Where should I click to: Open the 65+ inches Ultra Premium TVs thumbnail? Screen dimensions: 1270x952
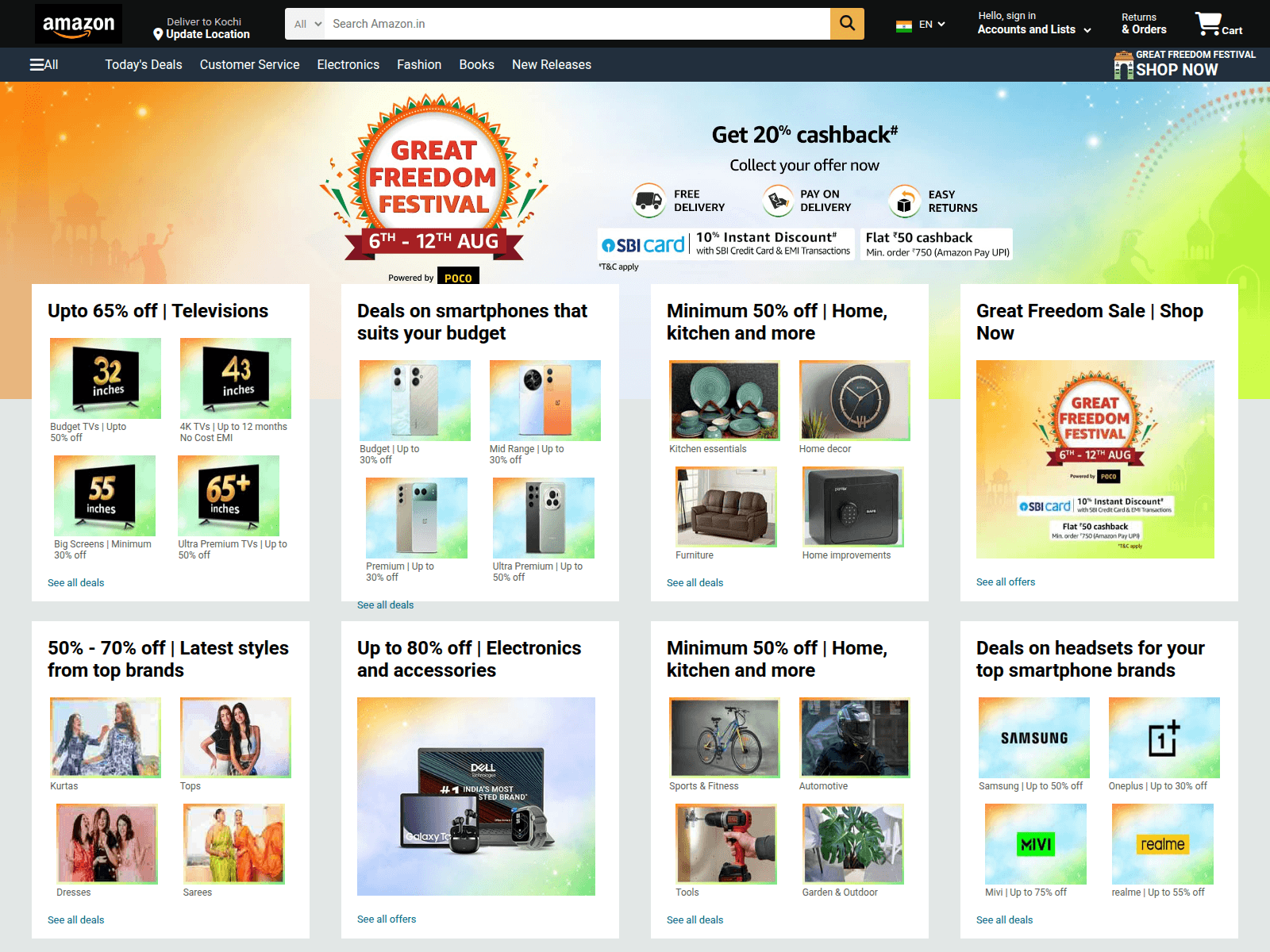point(229,496)
